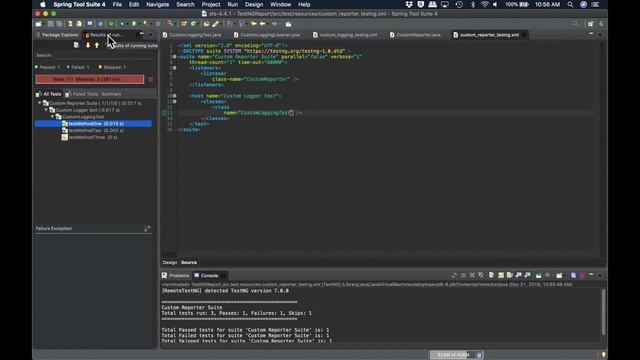Click Remove Launch X in Console toolbar
The height and width of the screenshot is (360, 640).
pyautogui.click(x=472, y=276)
